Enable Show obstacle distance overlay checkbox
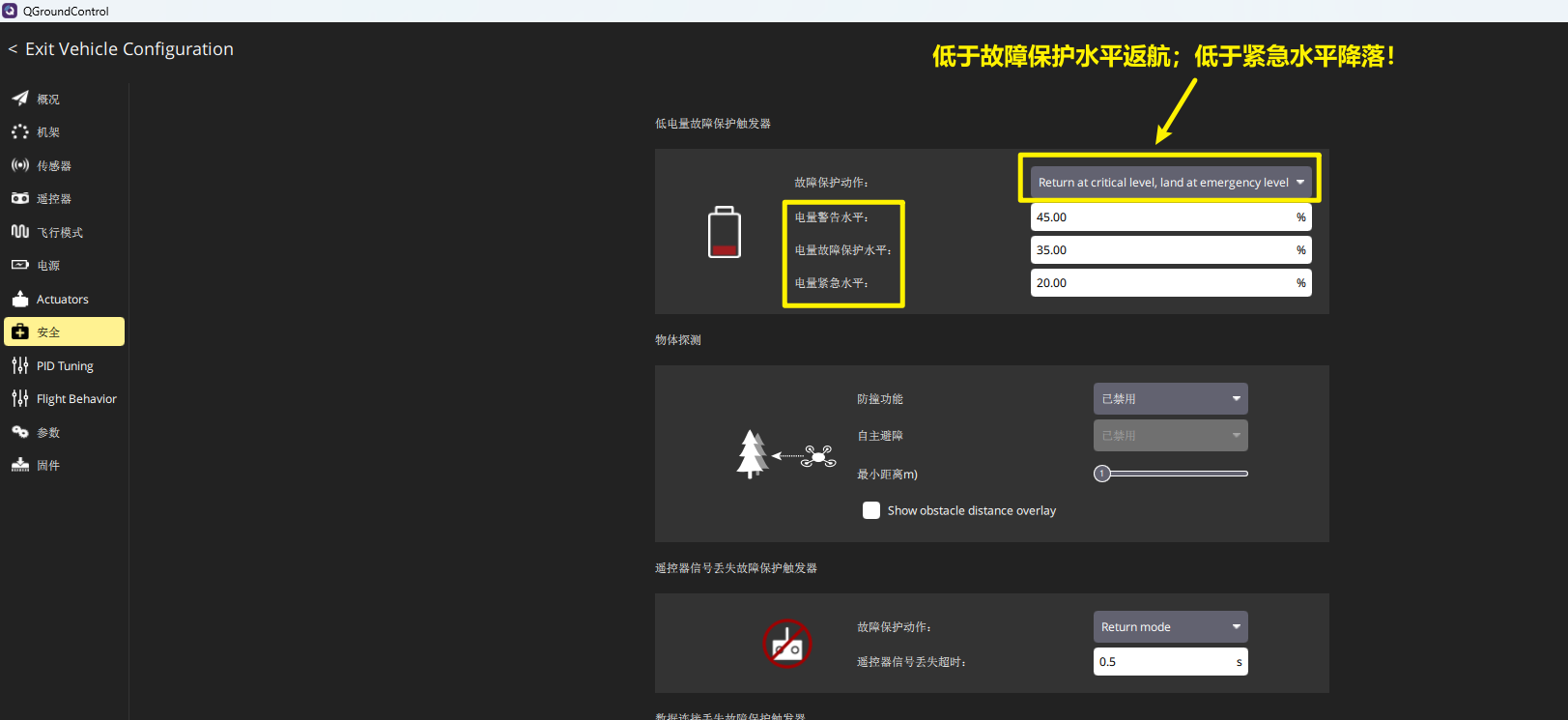The width and height of the screenshot is (1568, 720). click(x=871, y=510)
